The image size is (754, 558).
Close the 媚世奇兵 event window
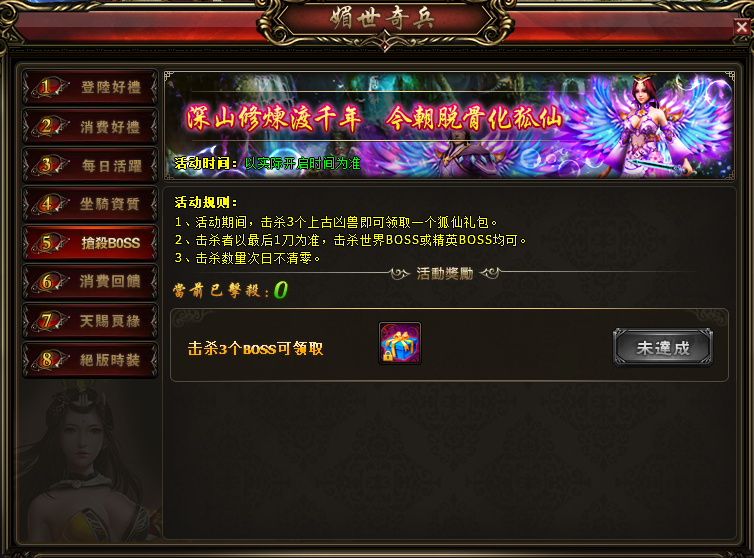[x=742, y=27]
